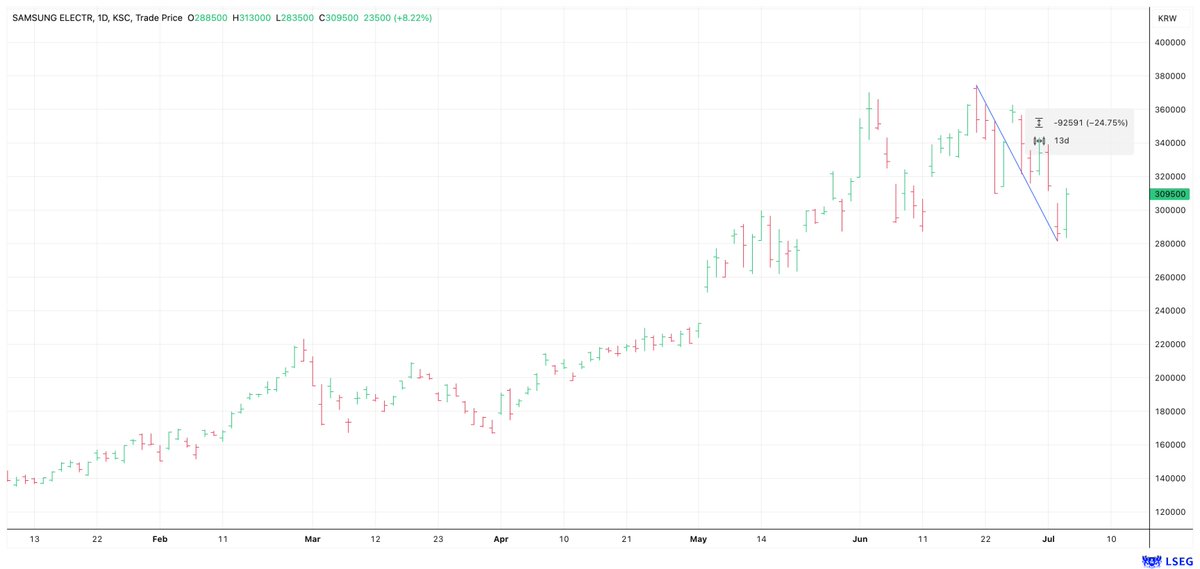Click the high value H313000

click(251, 18)
